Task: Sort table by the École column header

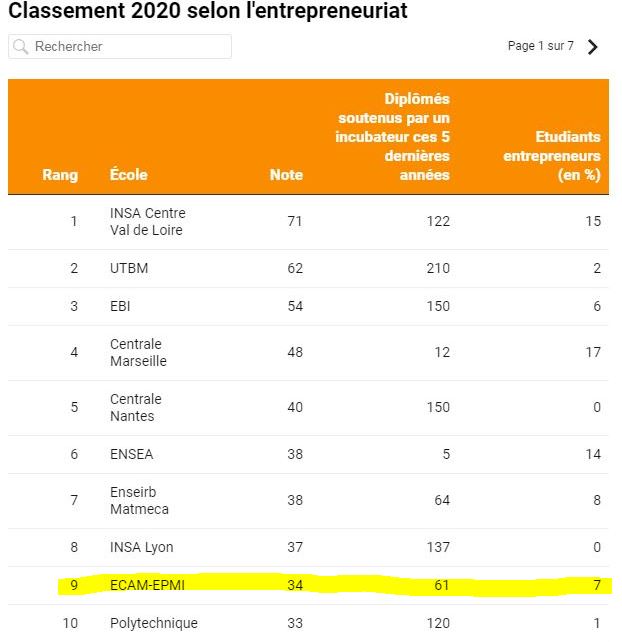Action: tap(129, 174)
